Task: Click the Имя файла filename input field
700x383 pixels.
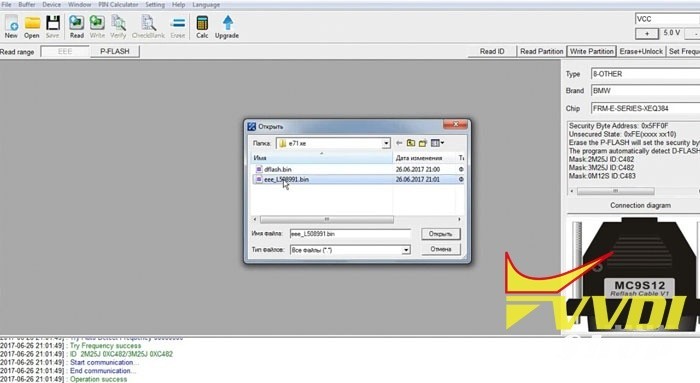Action: tap(350, 234)
